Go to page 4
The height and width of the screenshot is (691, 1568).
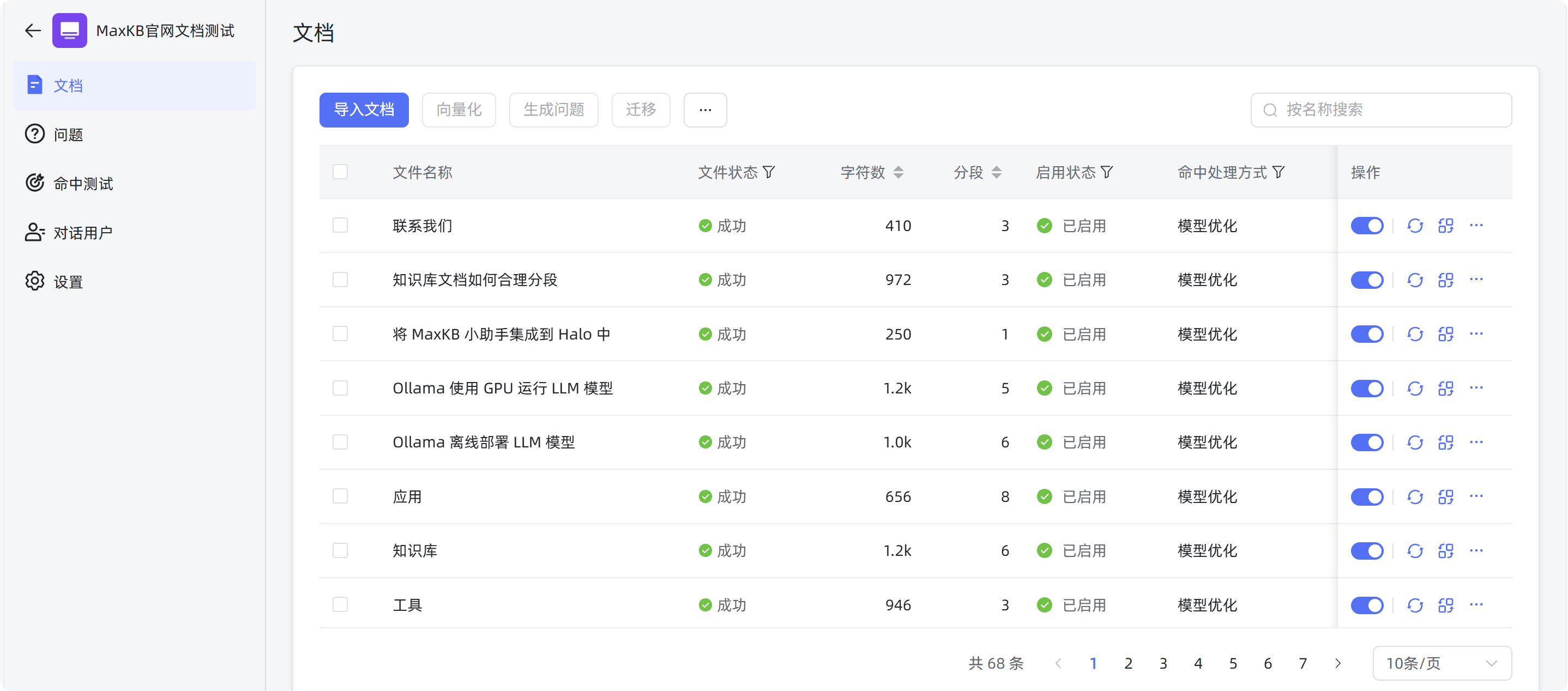click(x=1198, y=663)
